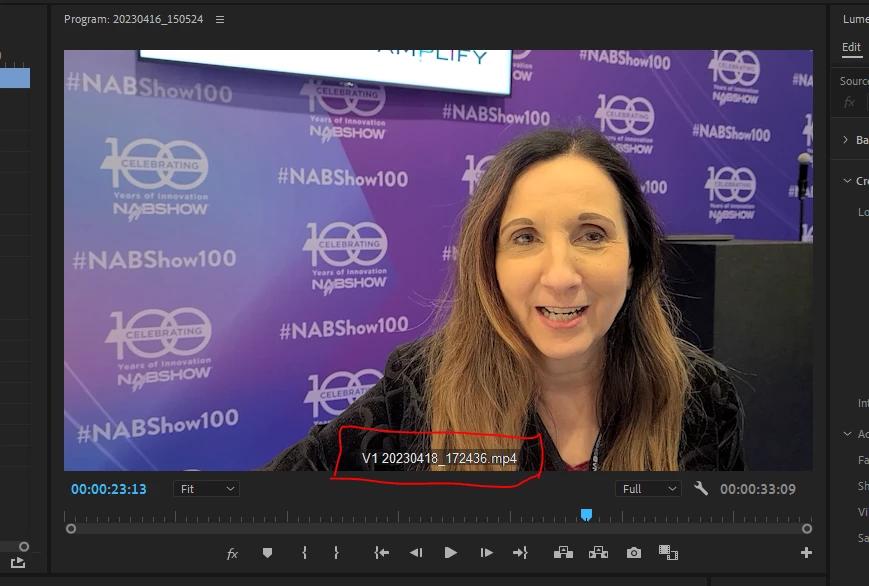Click the left panel slider handle
The height and width of the screenshot is (586, 869).
(24, 547)
